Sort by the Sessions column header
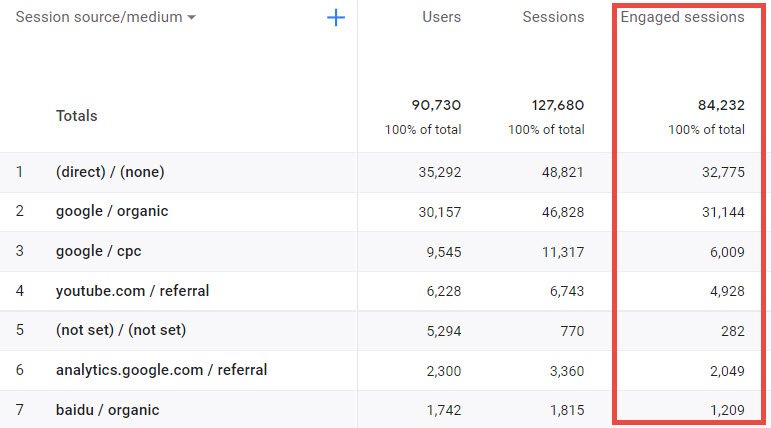 553,17
